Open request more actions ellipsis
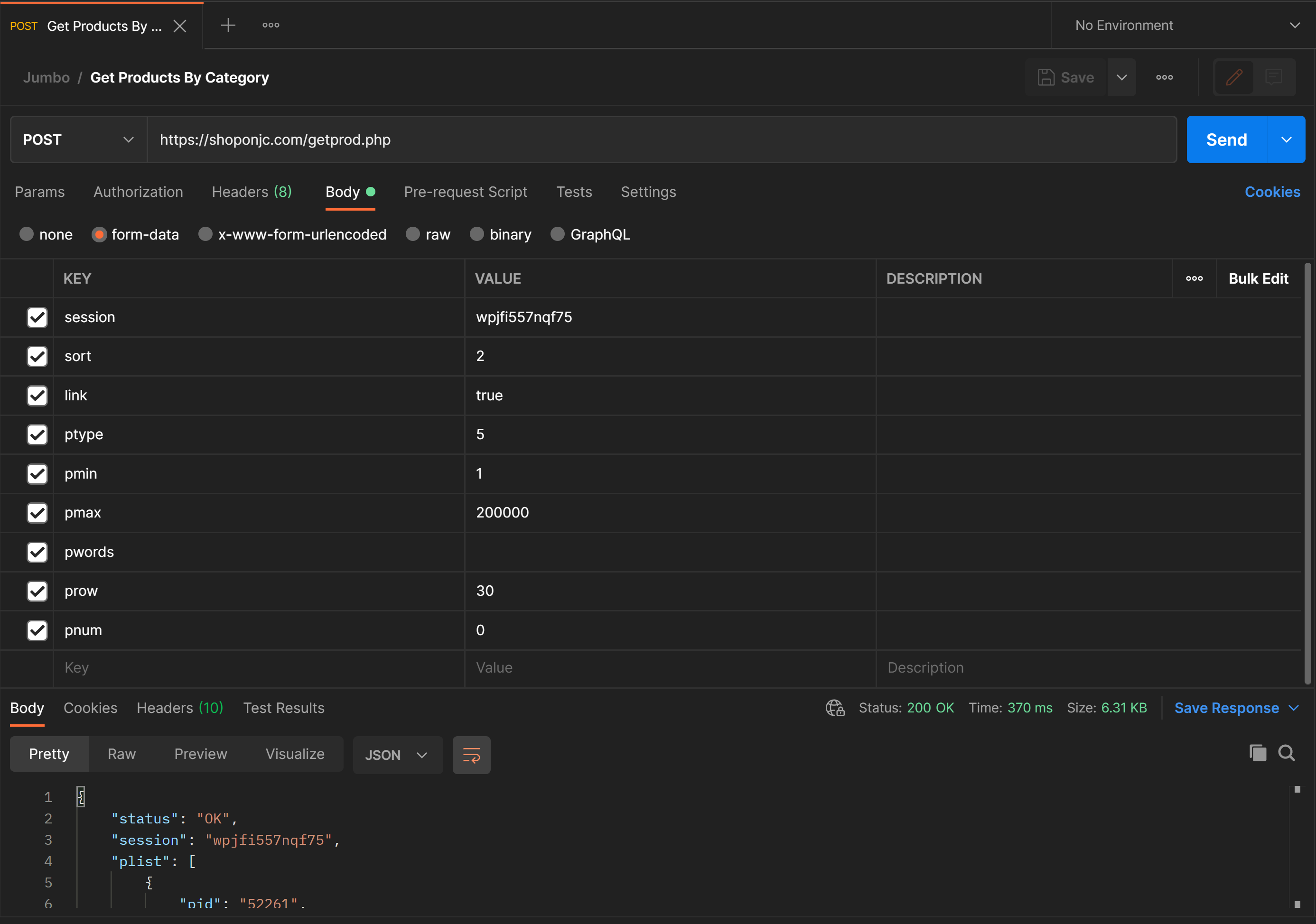1316x924 pixels. click(1164, 77)
